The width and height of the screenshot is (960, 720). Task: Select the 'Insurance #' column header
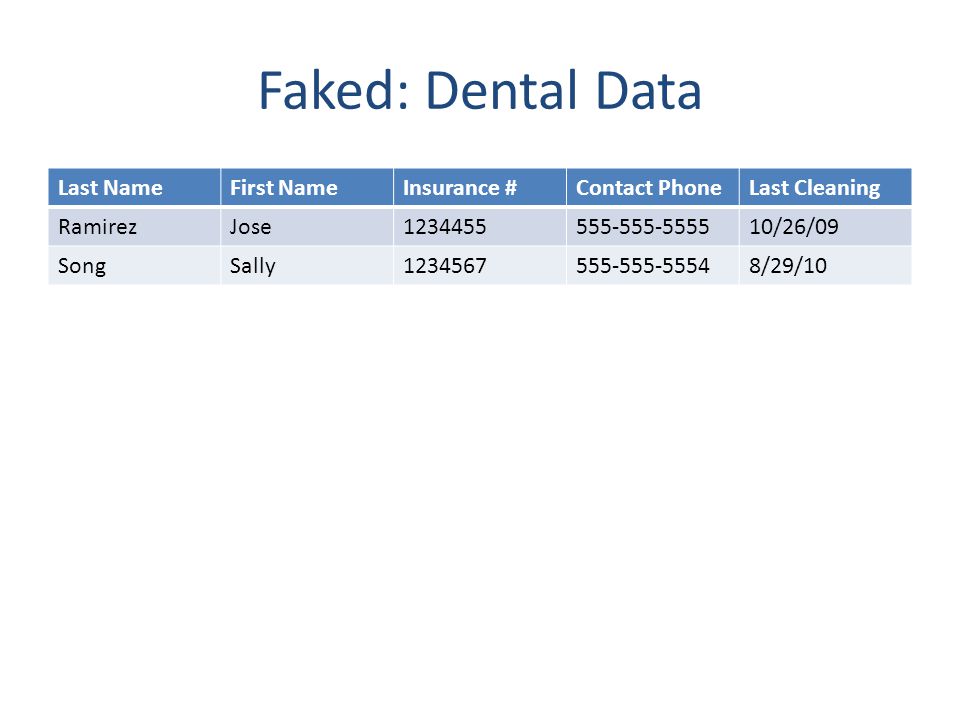[480, 187]
